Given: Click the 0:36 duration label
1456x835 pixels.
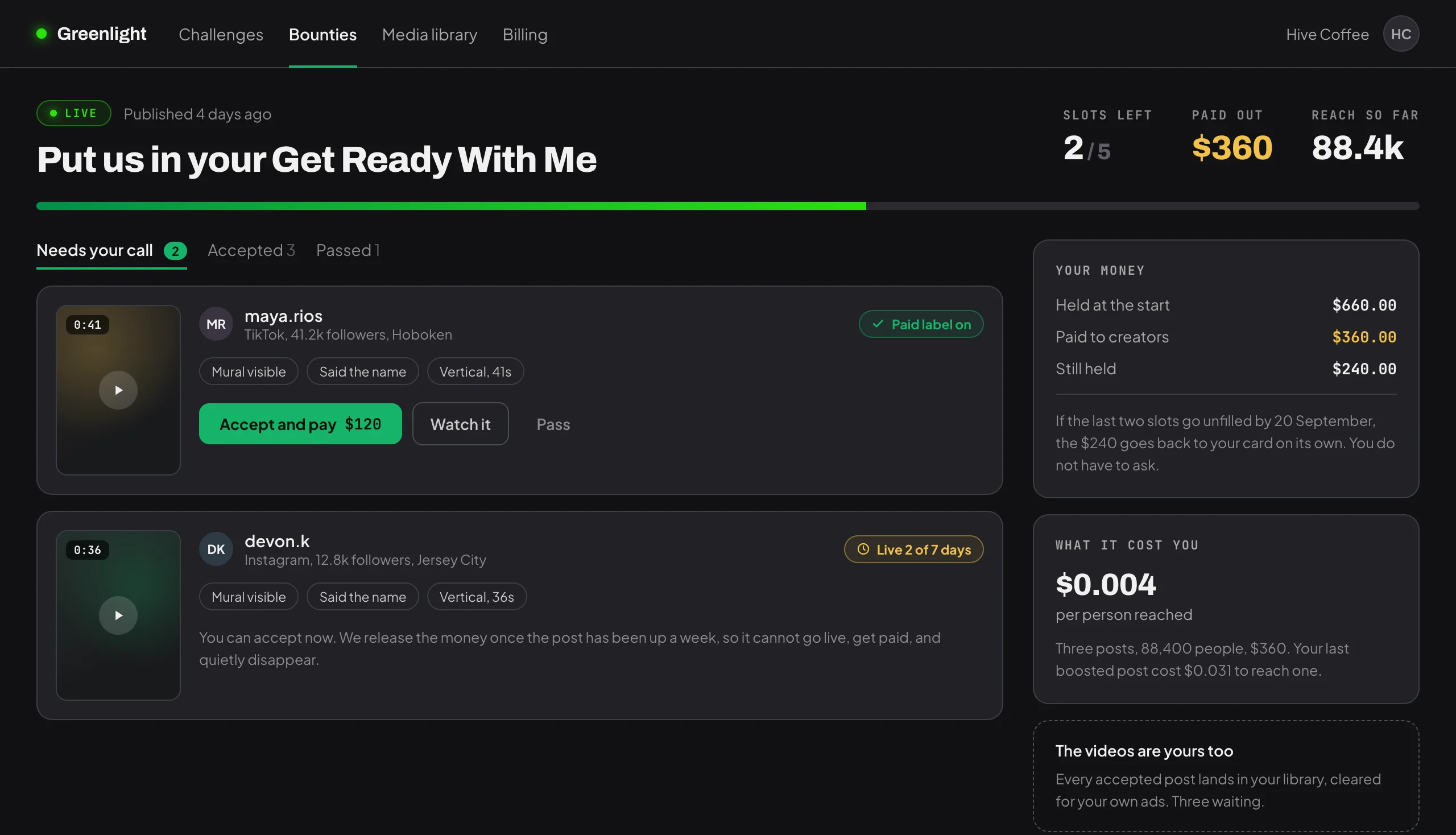Looking at the screenshot, I should [87, 550].
